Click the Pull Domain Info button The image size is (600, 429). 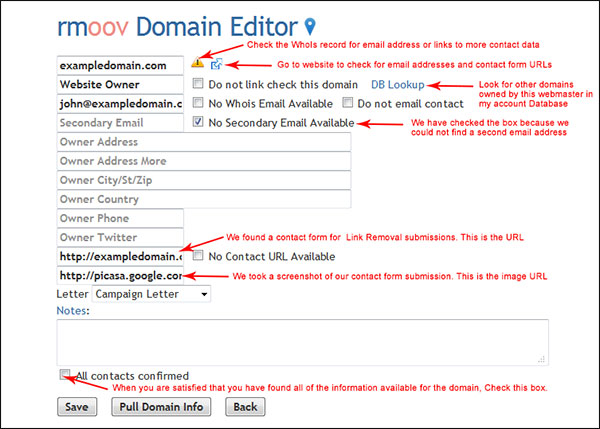161,407
